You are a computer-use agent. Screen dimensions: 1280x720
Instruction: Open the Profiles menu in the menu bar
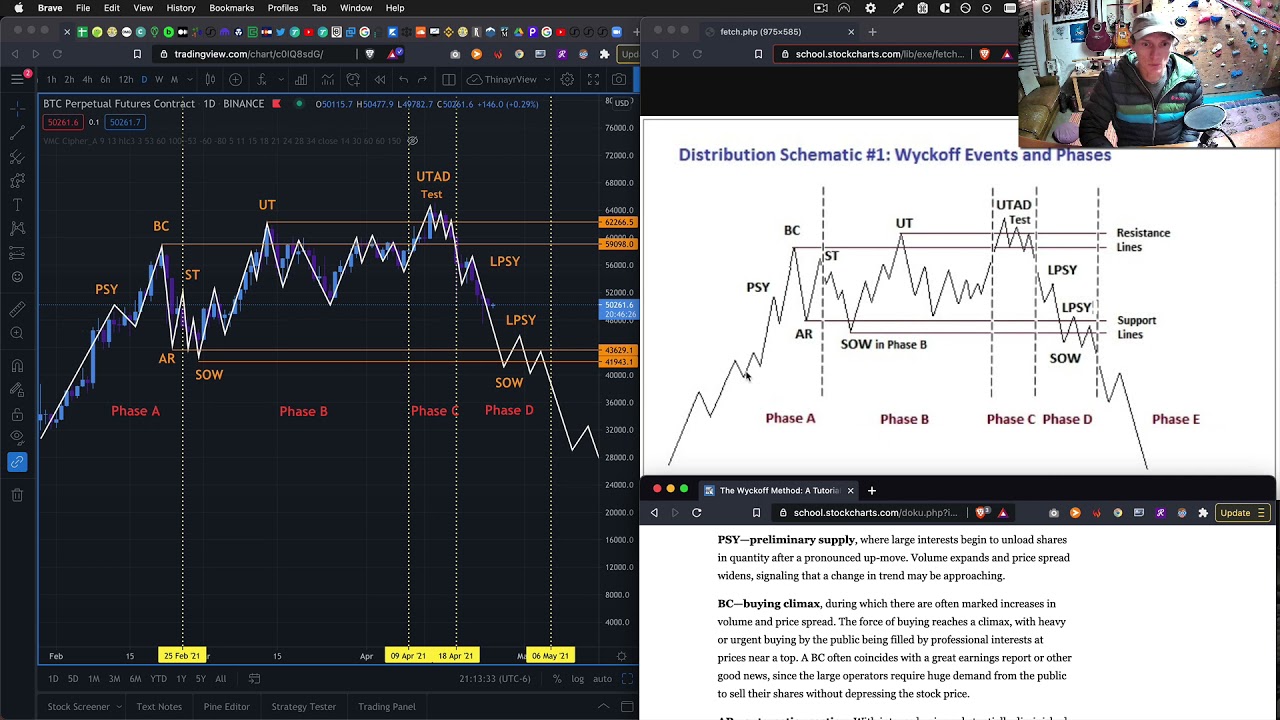point(283,8)
